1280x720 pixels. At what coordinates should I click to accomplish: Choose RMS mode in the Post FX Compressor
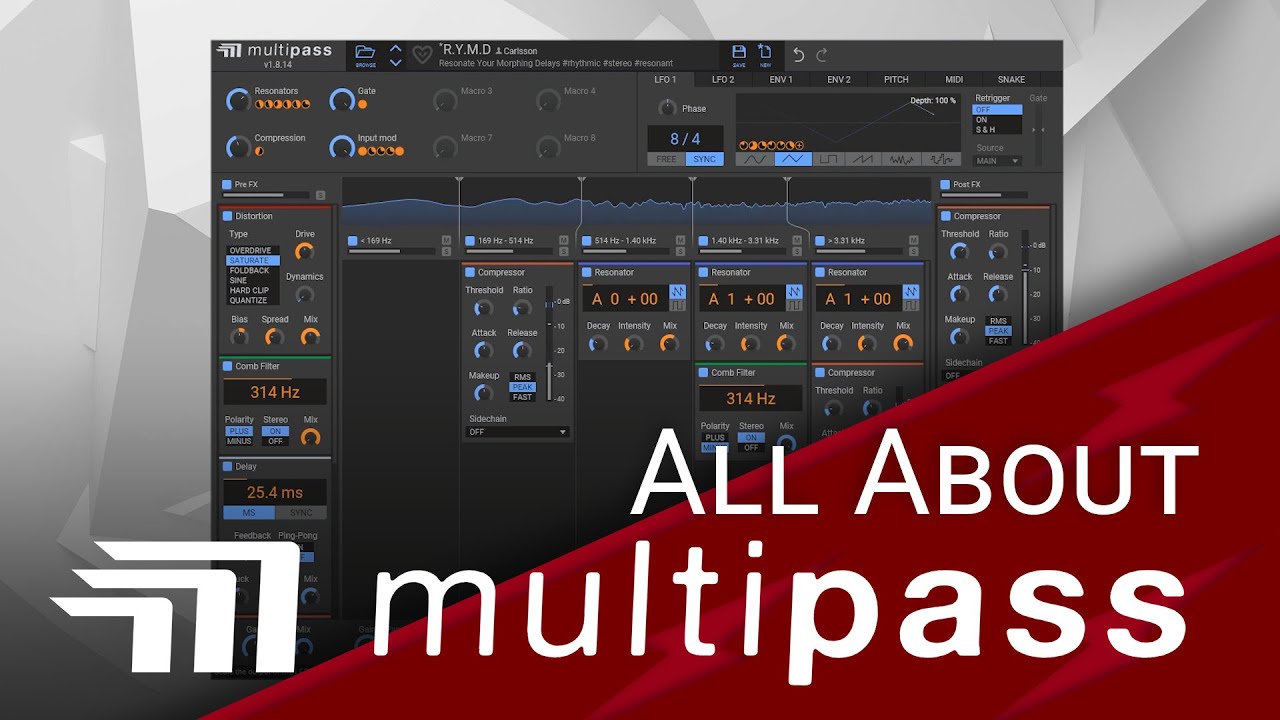point(998,321)
